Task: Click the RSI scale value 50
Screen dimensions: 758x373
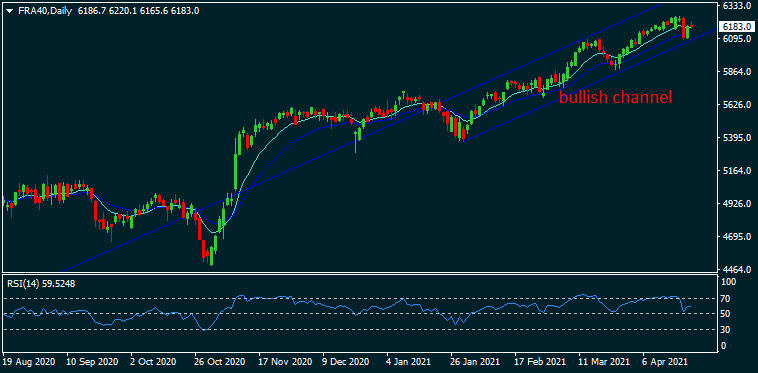Action: click(725, 314)
